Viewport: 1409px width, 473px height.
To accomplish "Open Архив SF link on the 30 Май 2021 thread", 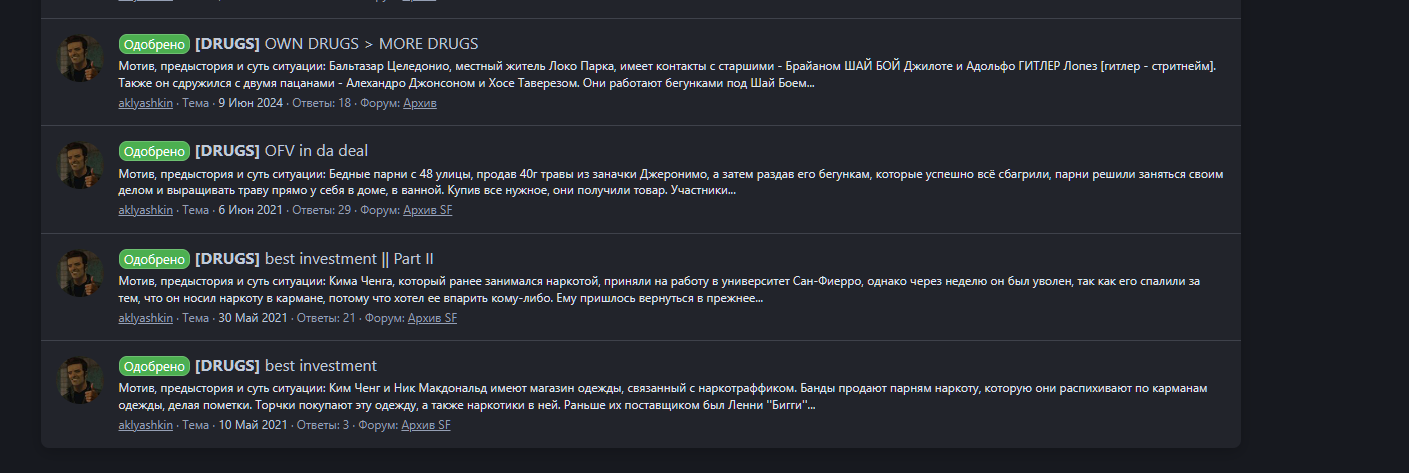I will [432, 318].
